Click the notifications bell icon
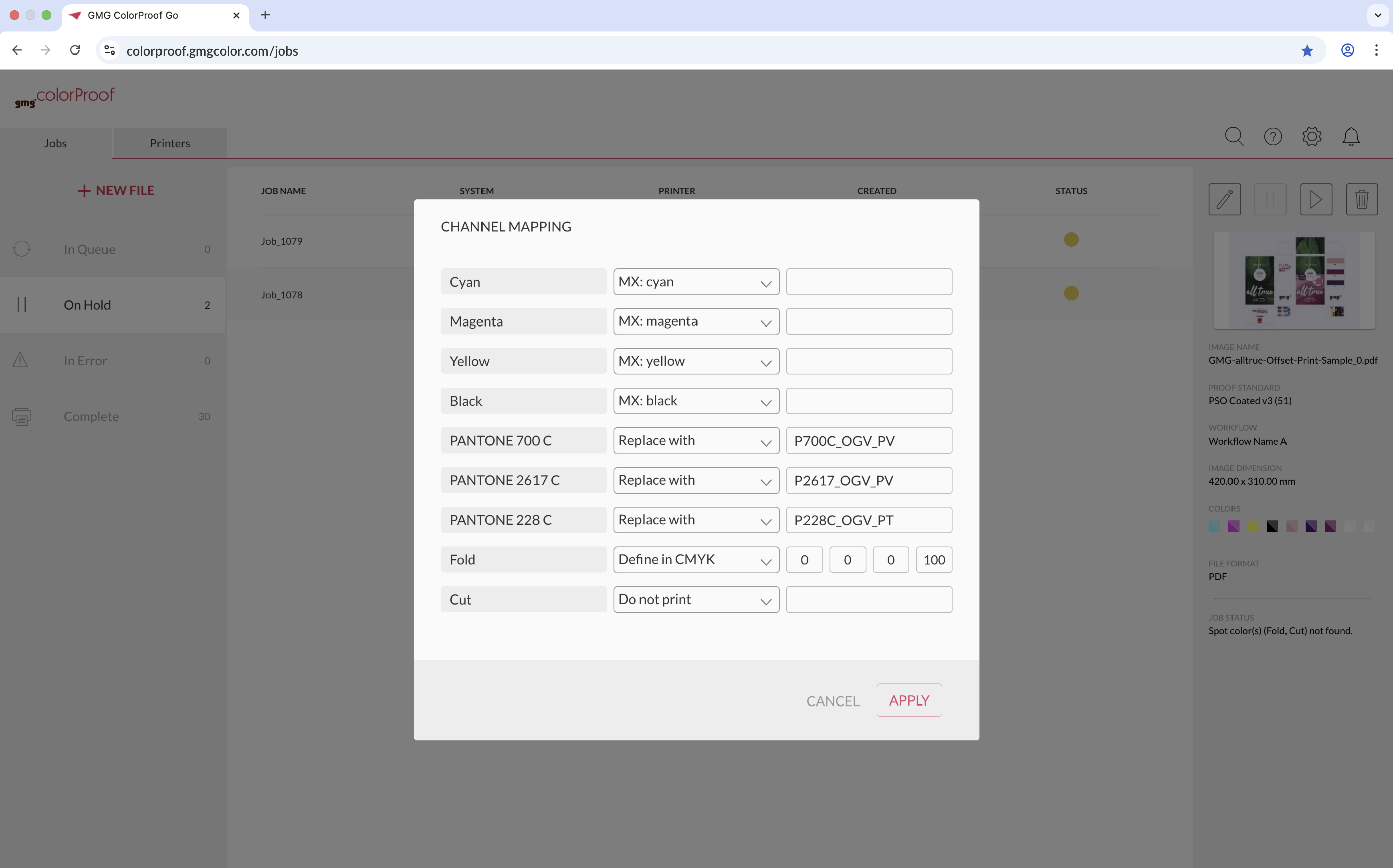This screenshot has width=1393, height=868. point(1351,137)
